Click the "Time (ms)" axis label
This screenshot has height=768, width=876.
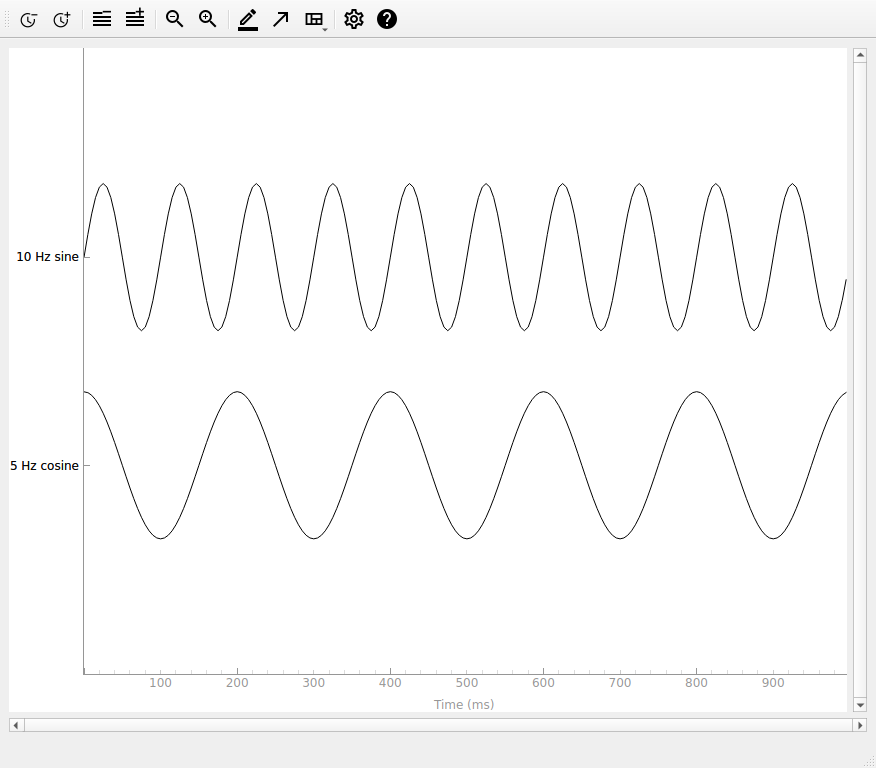(x=464, y=704)
